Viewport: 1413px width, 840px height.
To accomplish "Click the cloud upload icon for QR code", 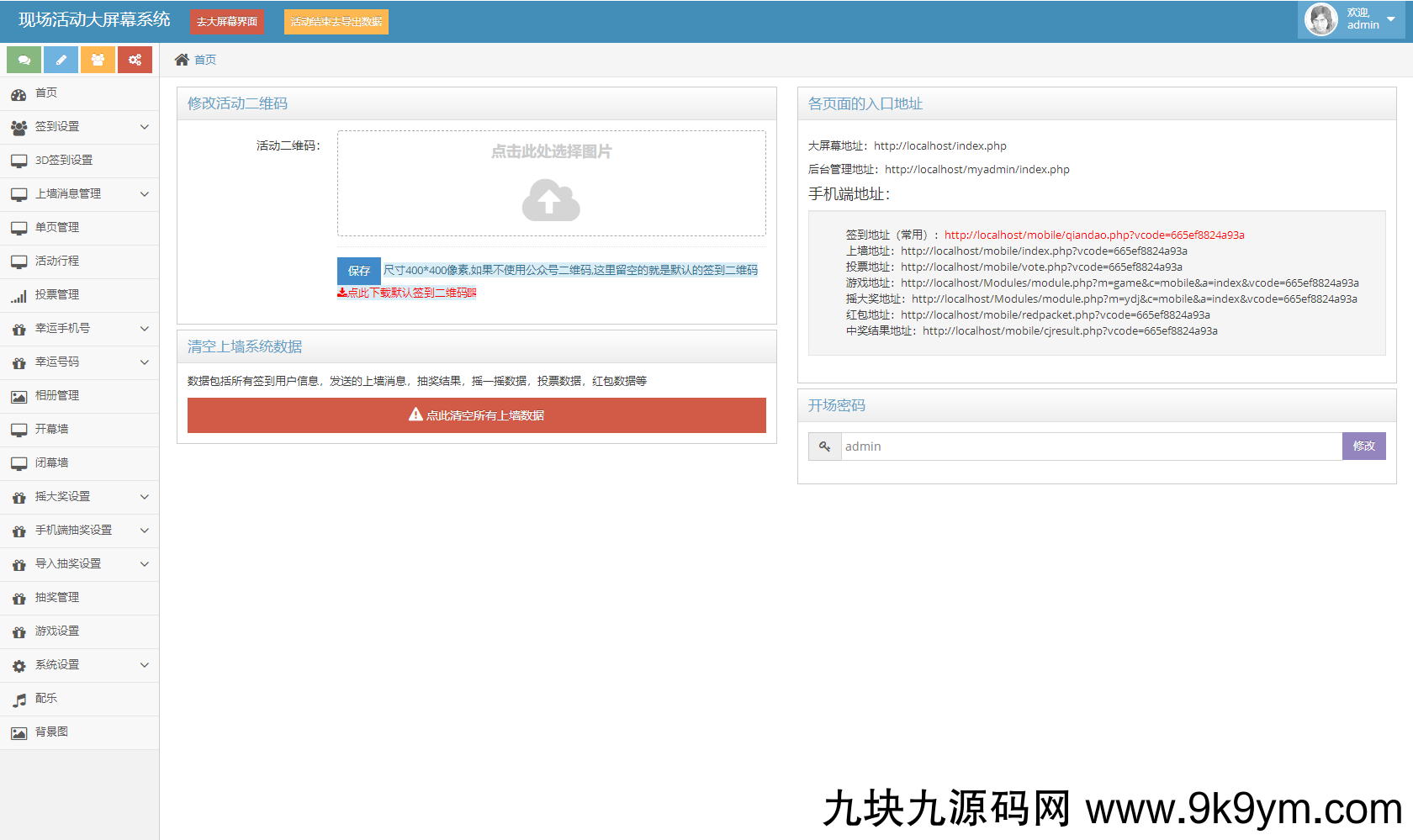I will [x=551, y=200].
